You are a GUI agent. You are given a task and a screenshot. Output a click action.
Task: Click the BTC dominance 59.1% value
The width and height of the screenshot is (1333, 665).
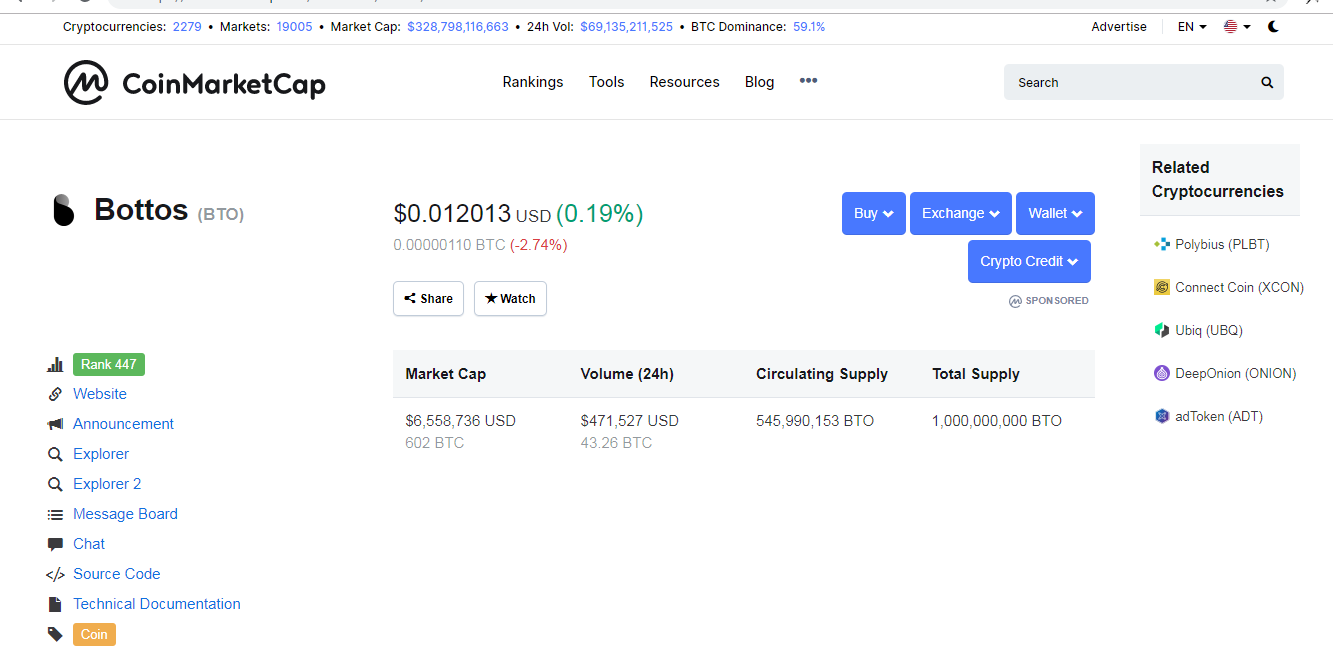[x=809, y=27]
